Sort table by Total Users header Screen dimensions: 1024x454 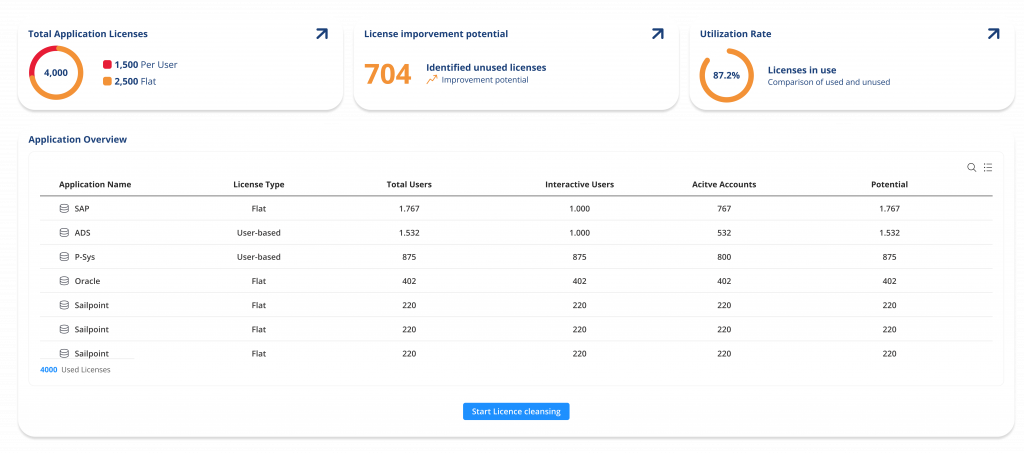(x=409, y=185)
